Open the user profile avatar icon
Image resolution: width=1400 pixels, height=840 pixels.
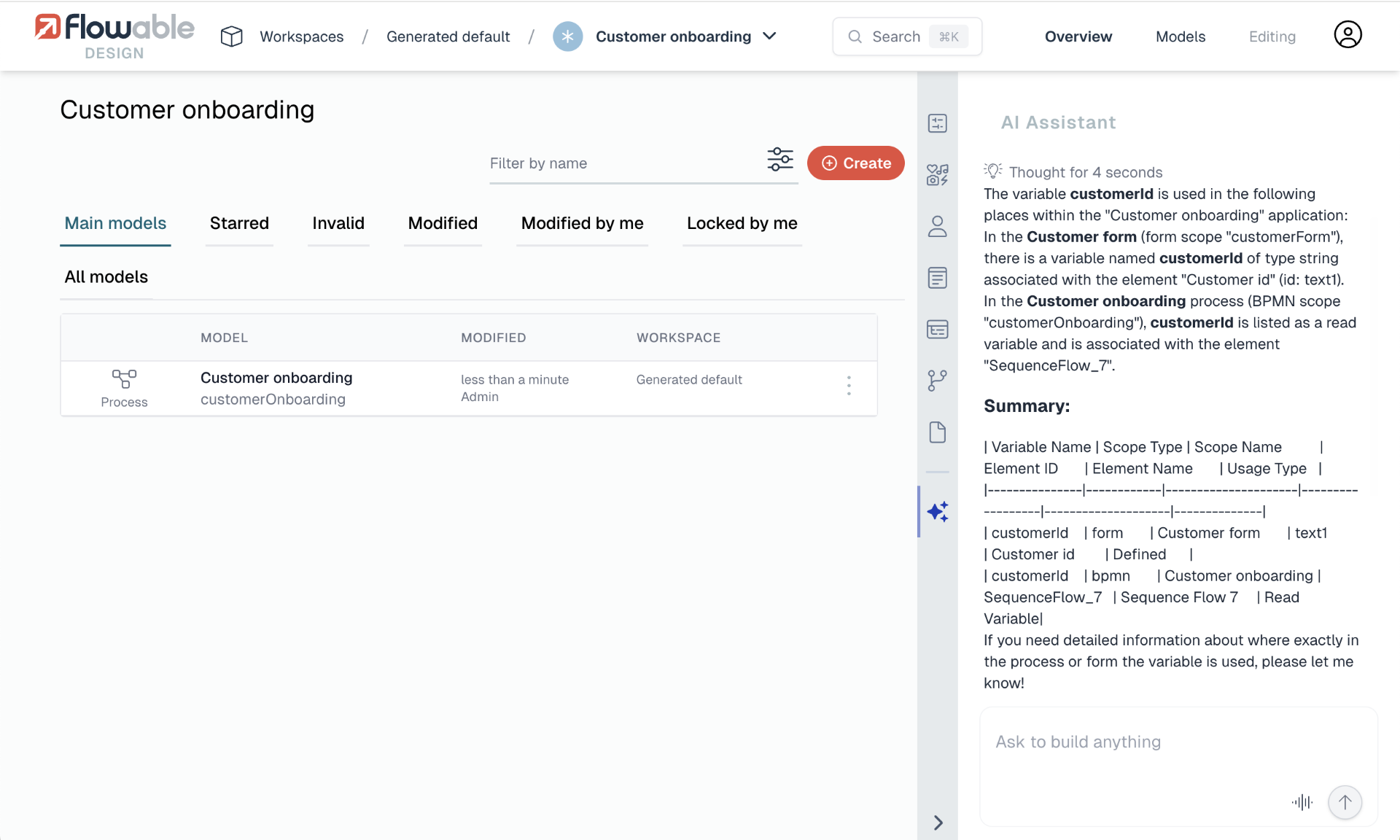click(x=1347, y=35)
